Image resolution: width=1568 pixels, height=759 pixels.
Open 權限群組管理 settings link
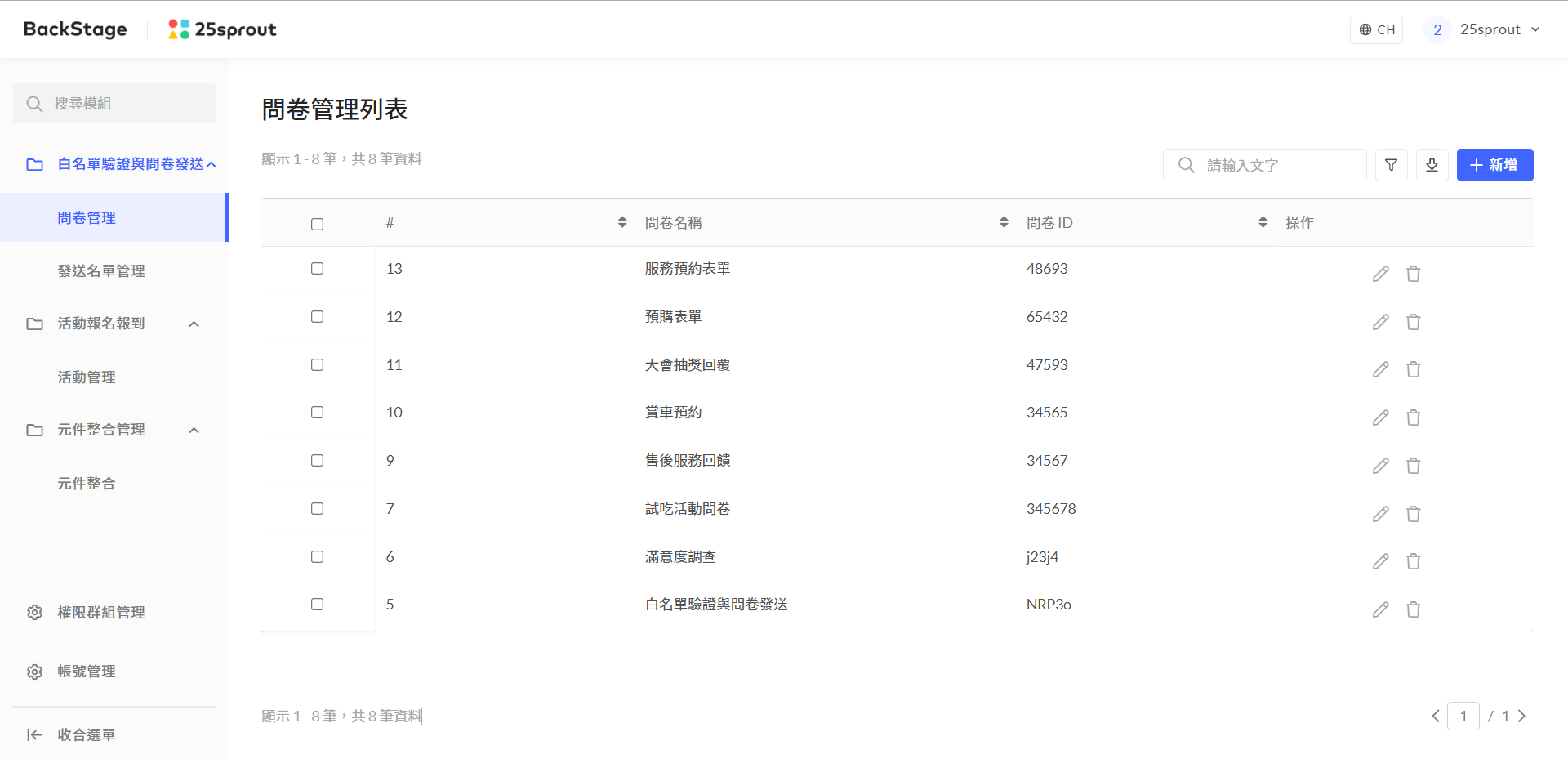coord(101,613)
